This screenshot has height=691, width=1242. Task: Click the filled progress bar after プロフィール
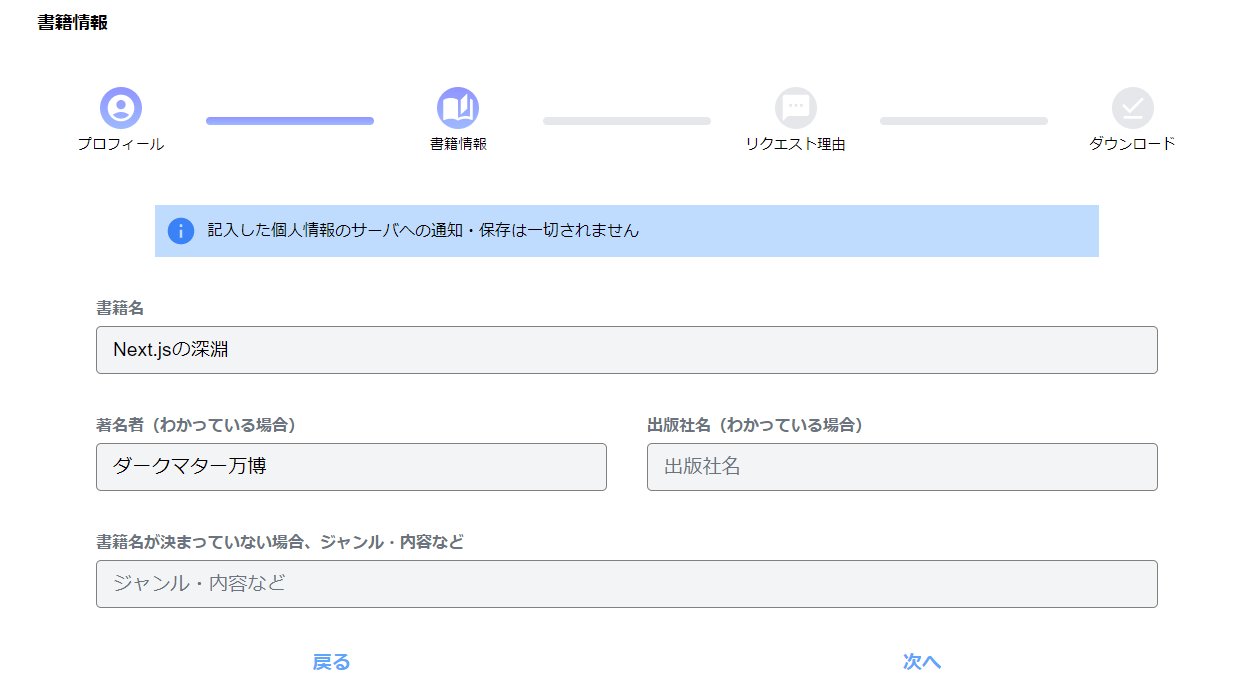[x=289, y=120]
